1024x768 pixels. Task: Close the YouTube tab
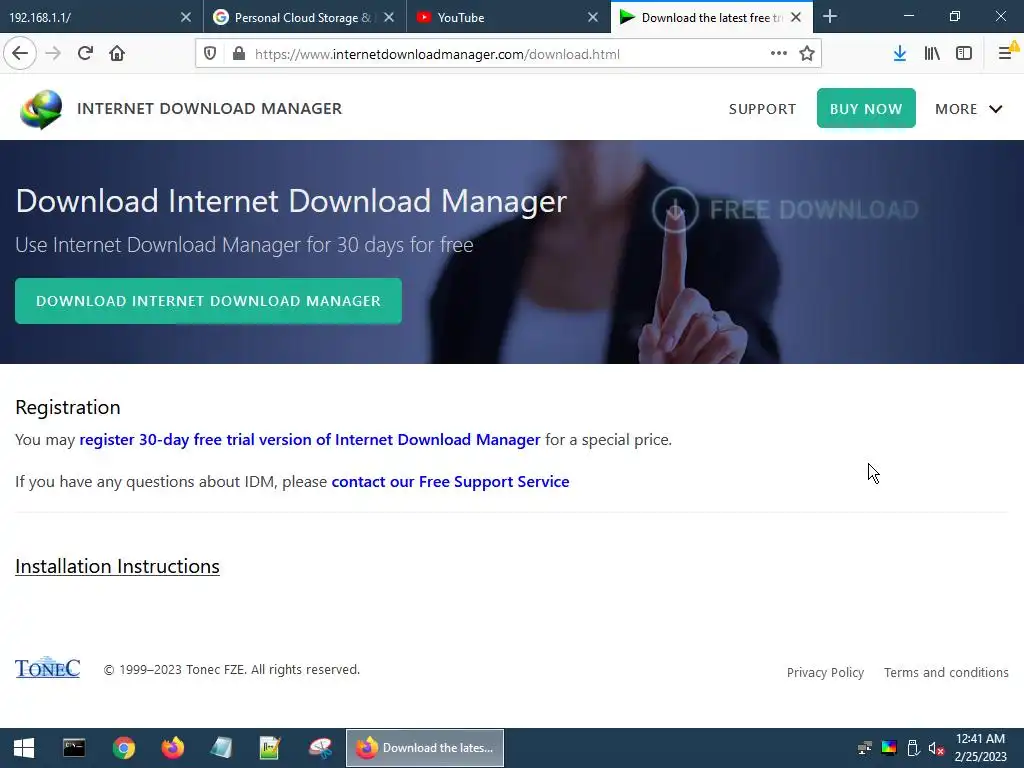(x=592, y=17)
